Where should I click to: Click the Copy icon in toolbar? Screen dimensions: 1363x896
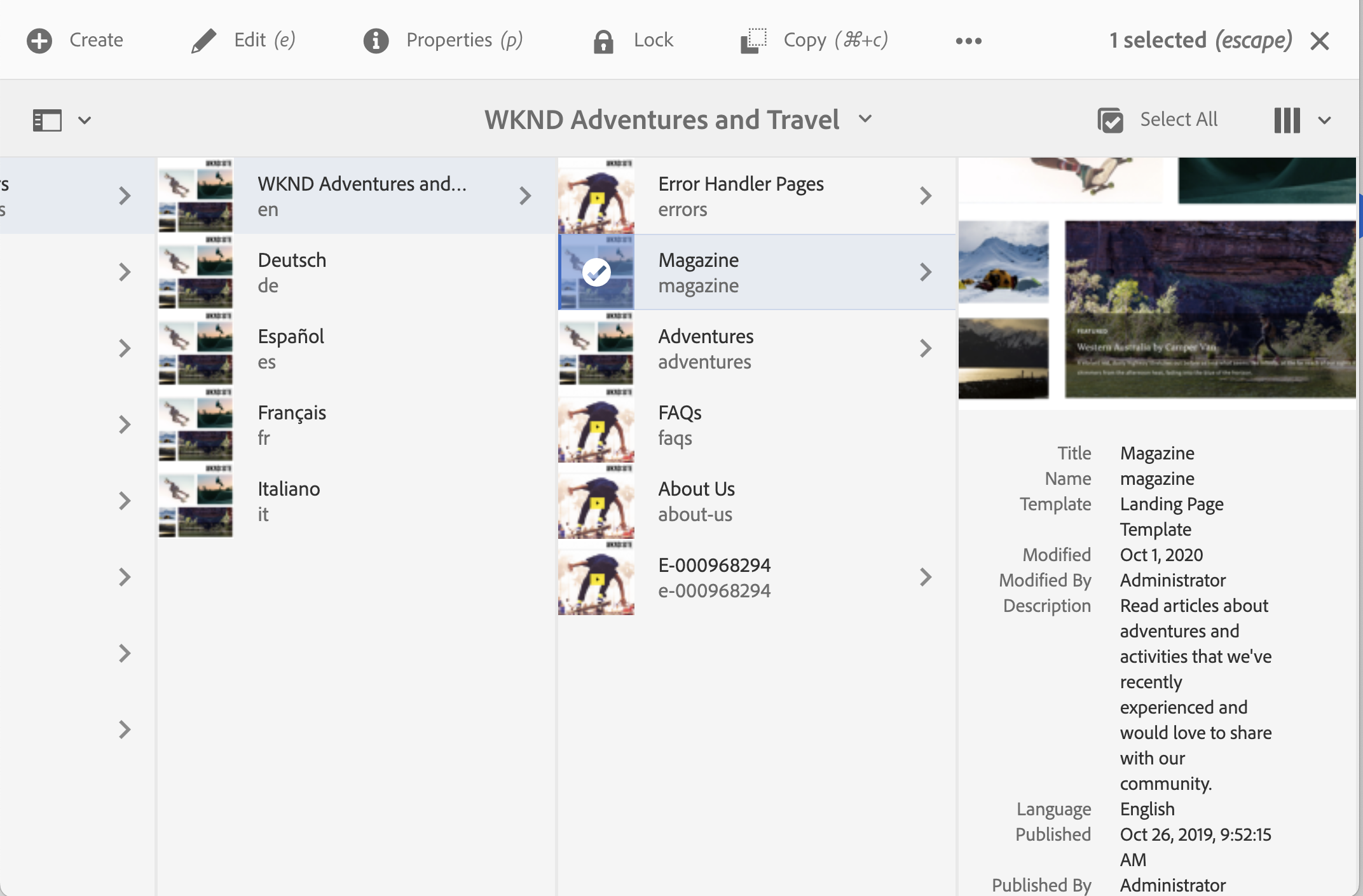753,41
